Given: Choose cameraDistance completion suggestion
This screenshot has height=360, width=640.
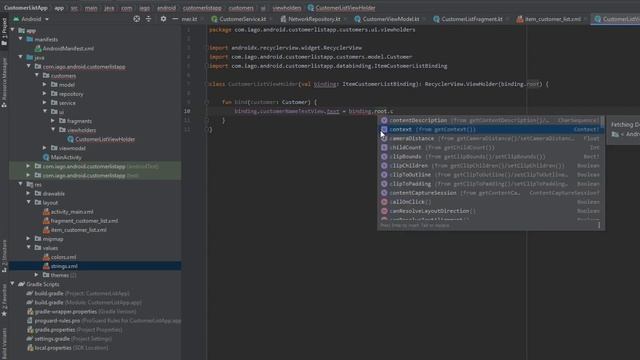Looking at the screenshot, I should (x=490, y=138).
